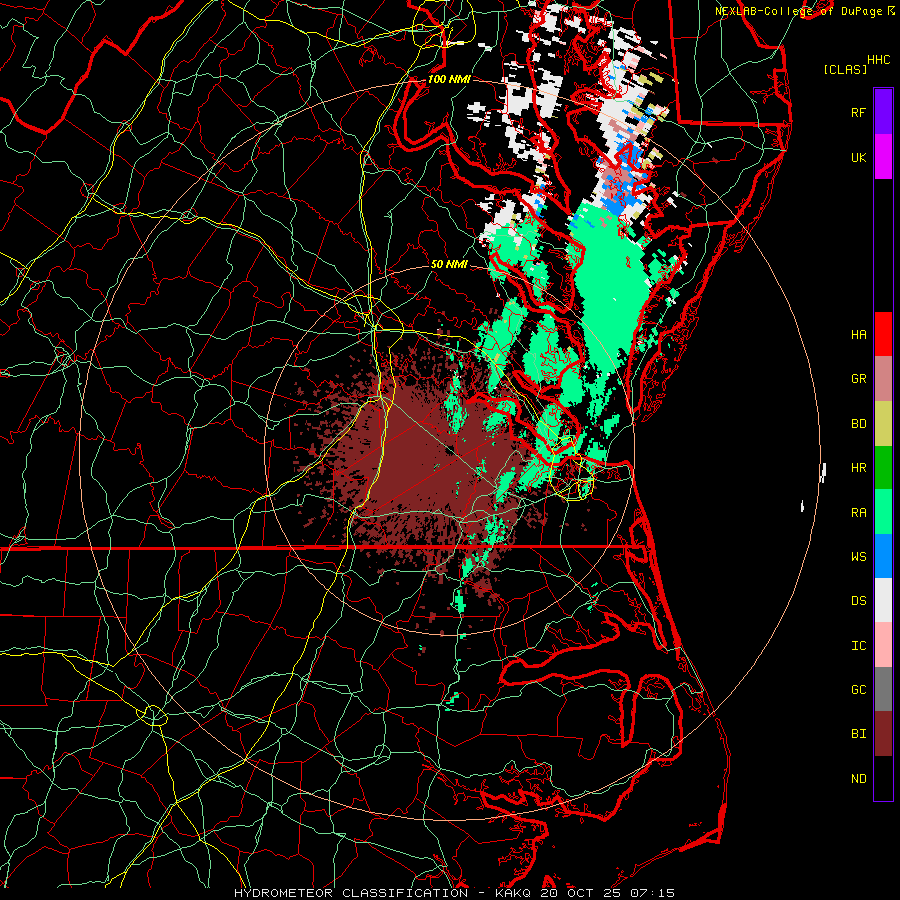The image size is (900, 900).
Task: Select the WS legend label
Action: pyautogui.click(x=858, y=557)
